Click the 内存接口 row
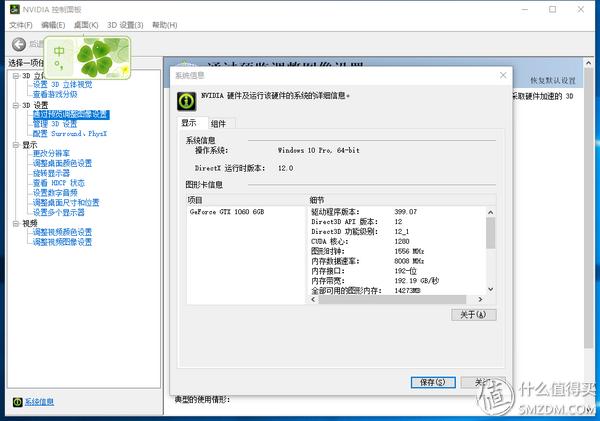 (396, 271)
